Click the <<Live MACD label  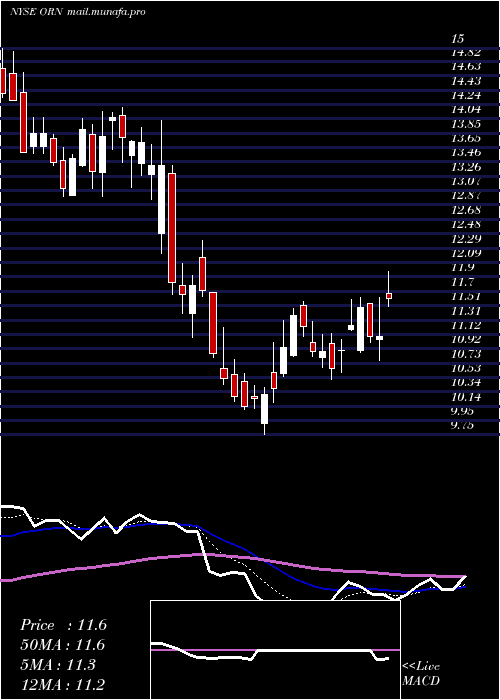(421, 674)
